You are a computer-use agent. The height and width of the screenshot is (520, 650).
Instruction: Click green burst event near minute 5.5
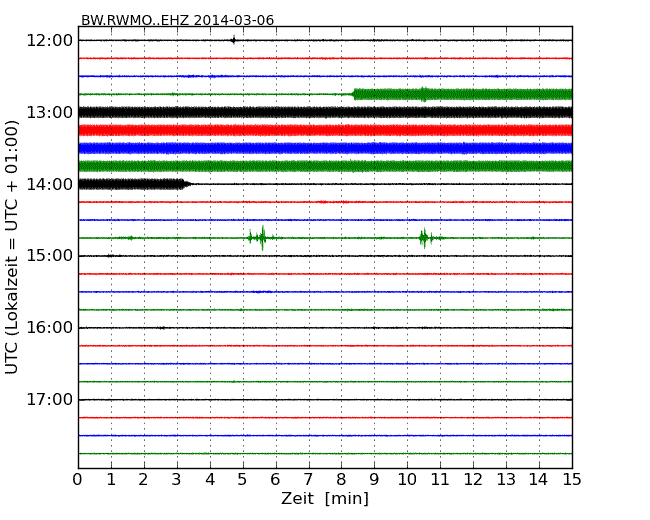pos(261,238)
